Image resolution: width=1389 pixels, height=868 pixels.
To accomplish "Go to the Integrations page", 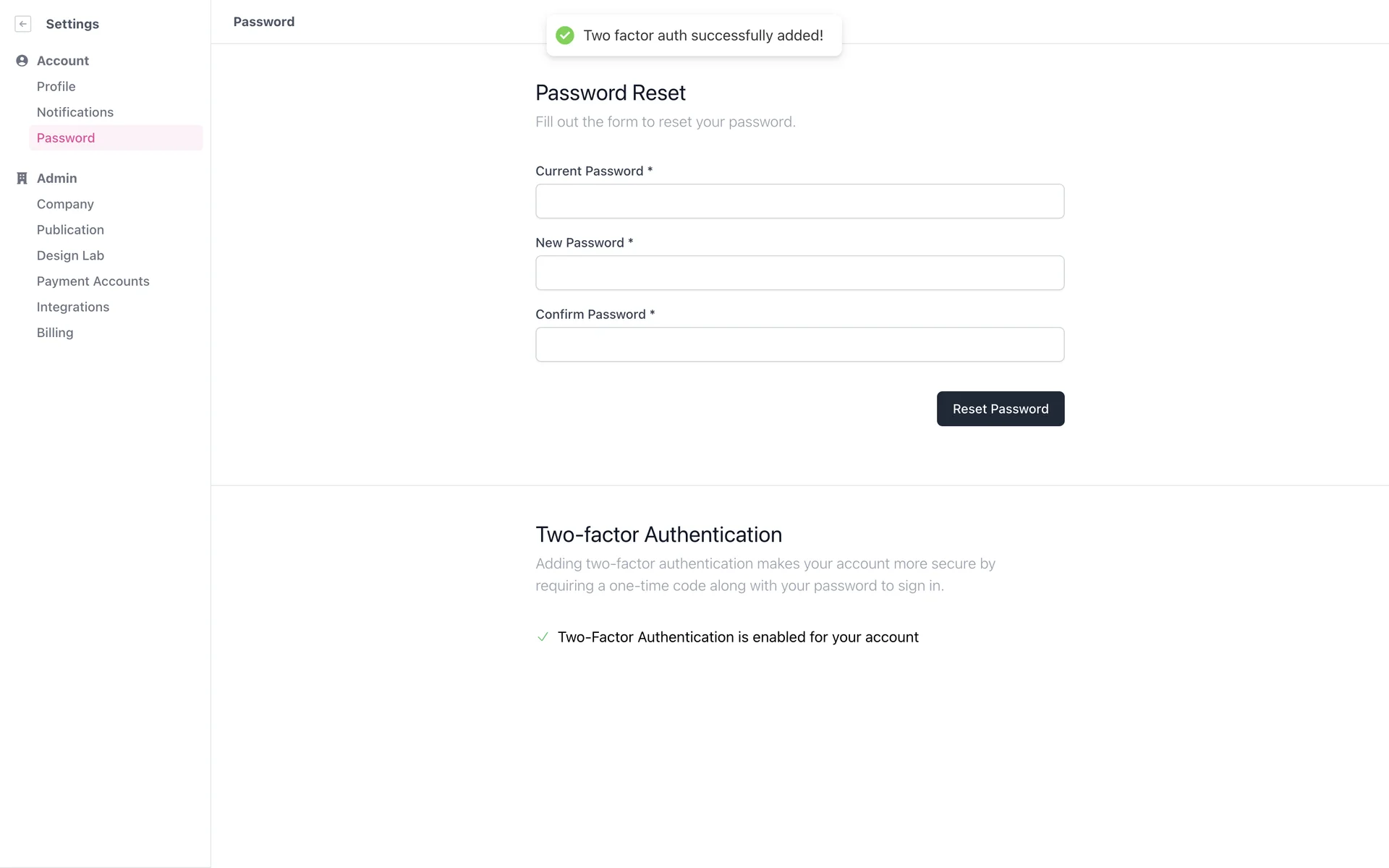I will pos(73,307).
